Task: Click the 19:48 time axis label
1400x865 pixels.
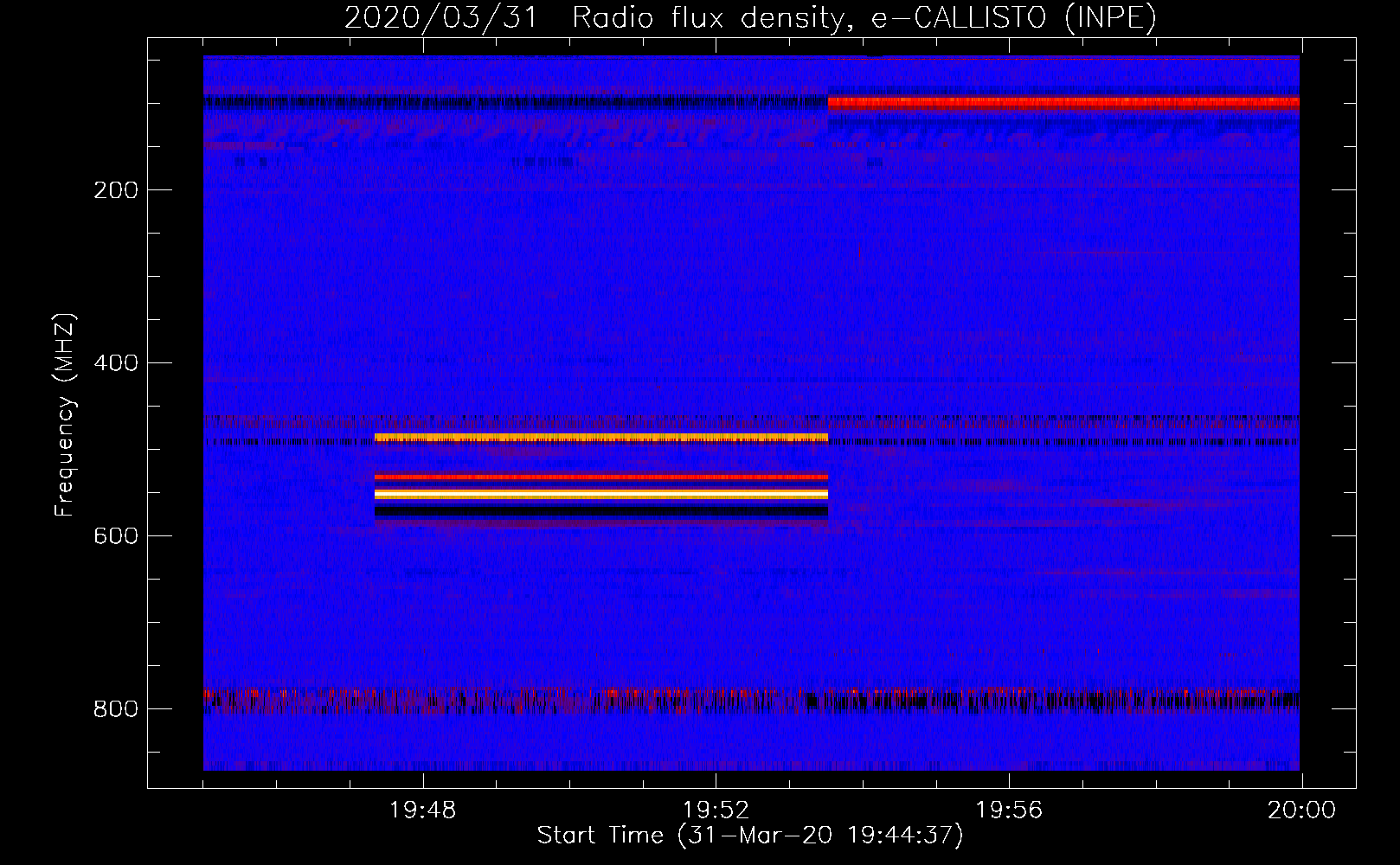Action: [422, 811]
